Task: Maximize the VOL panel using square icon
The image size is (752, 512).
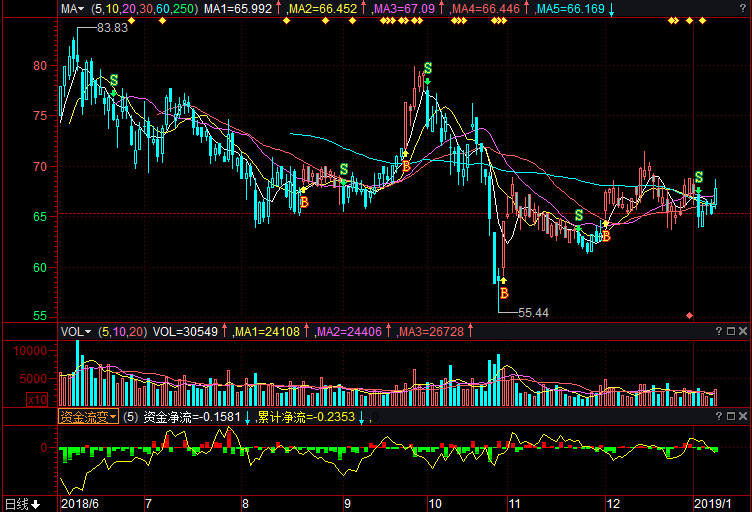Action: pyautogui.click(x=731, y=331)
